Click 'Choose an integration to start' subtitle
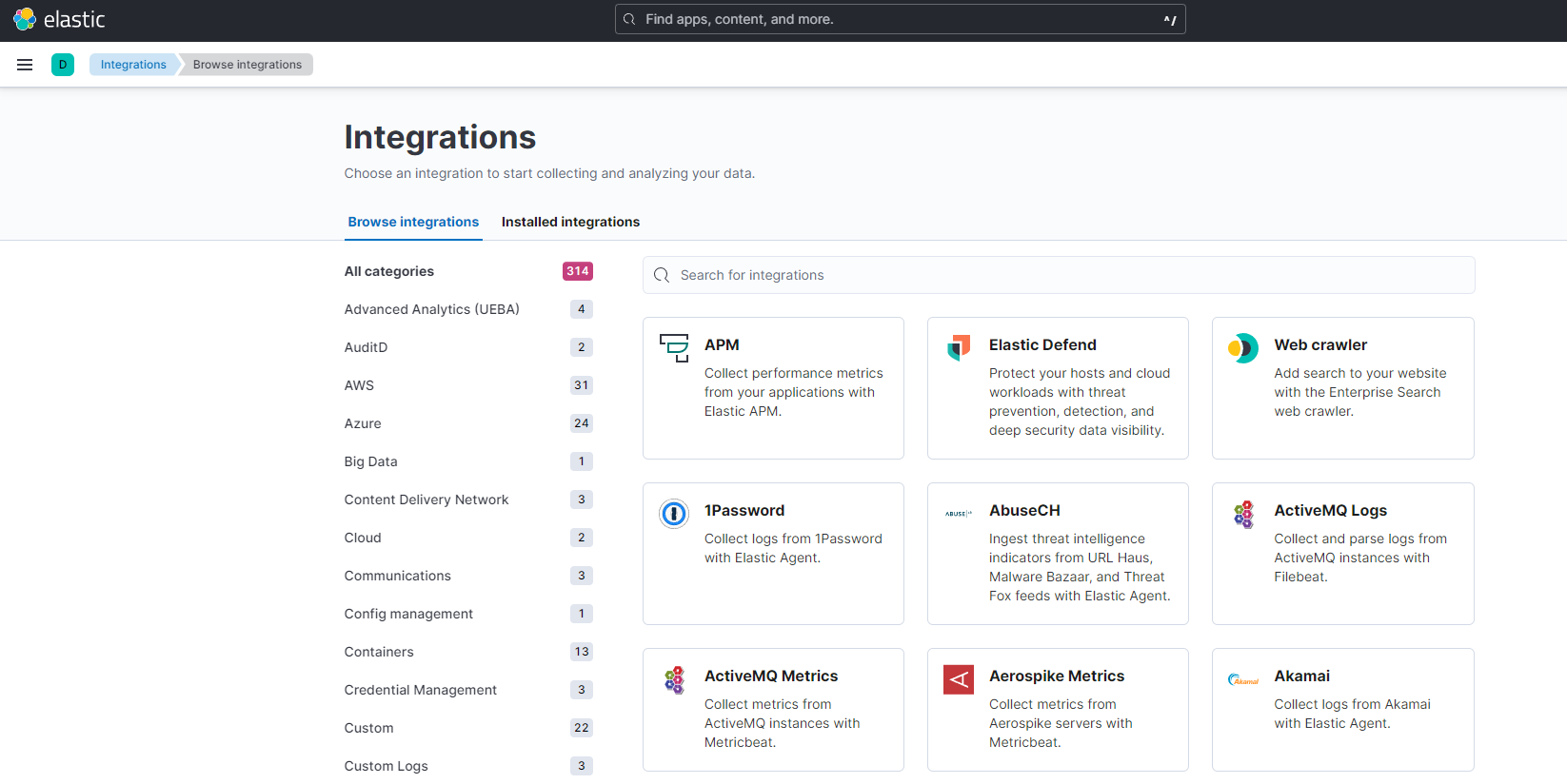This screenshot has width=1567, height=784. 549,173
